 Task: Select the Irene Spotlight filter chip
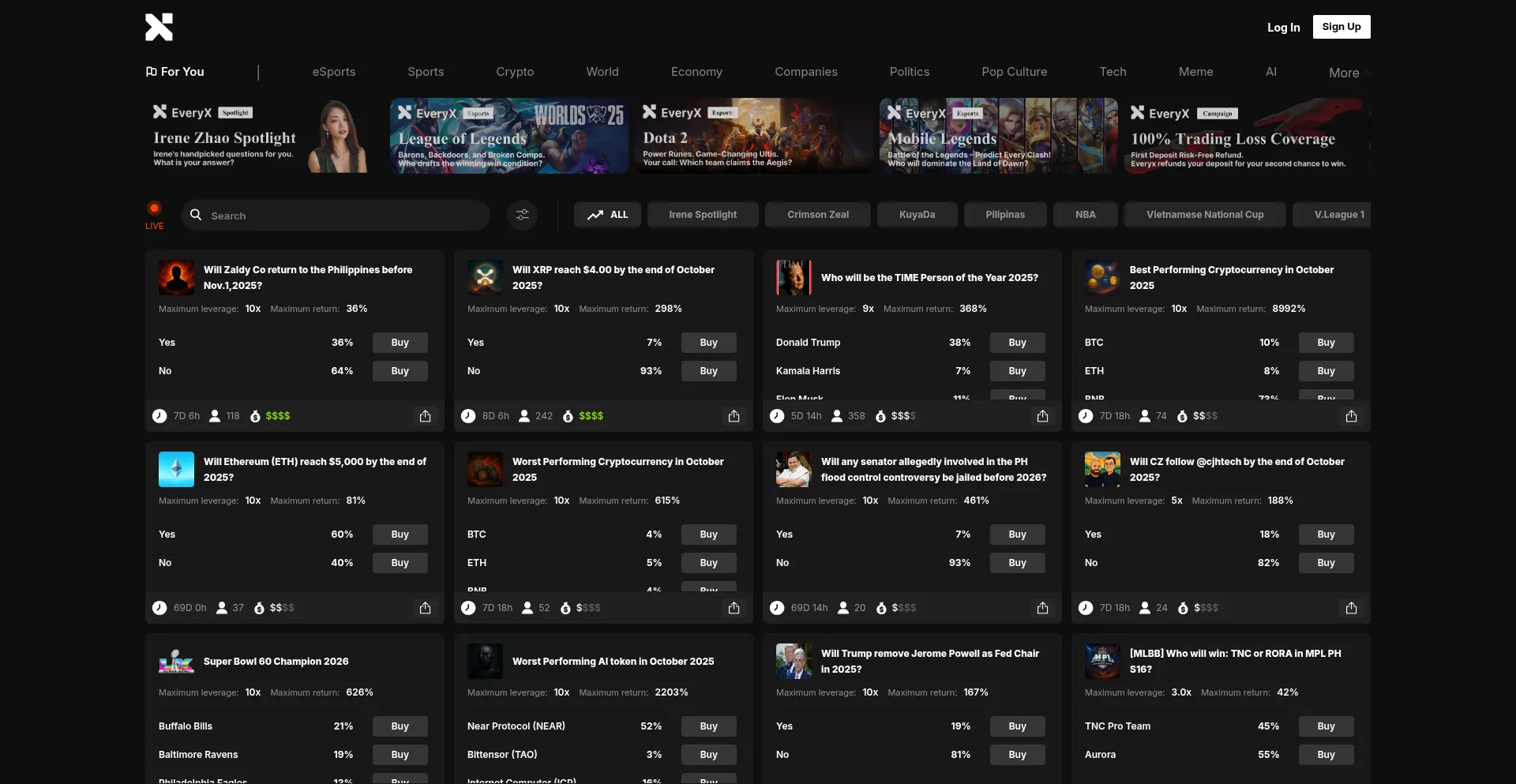pos(702,215)
